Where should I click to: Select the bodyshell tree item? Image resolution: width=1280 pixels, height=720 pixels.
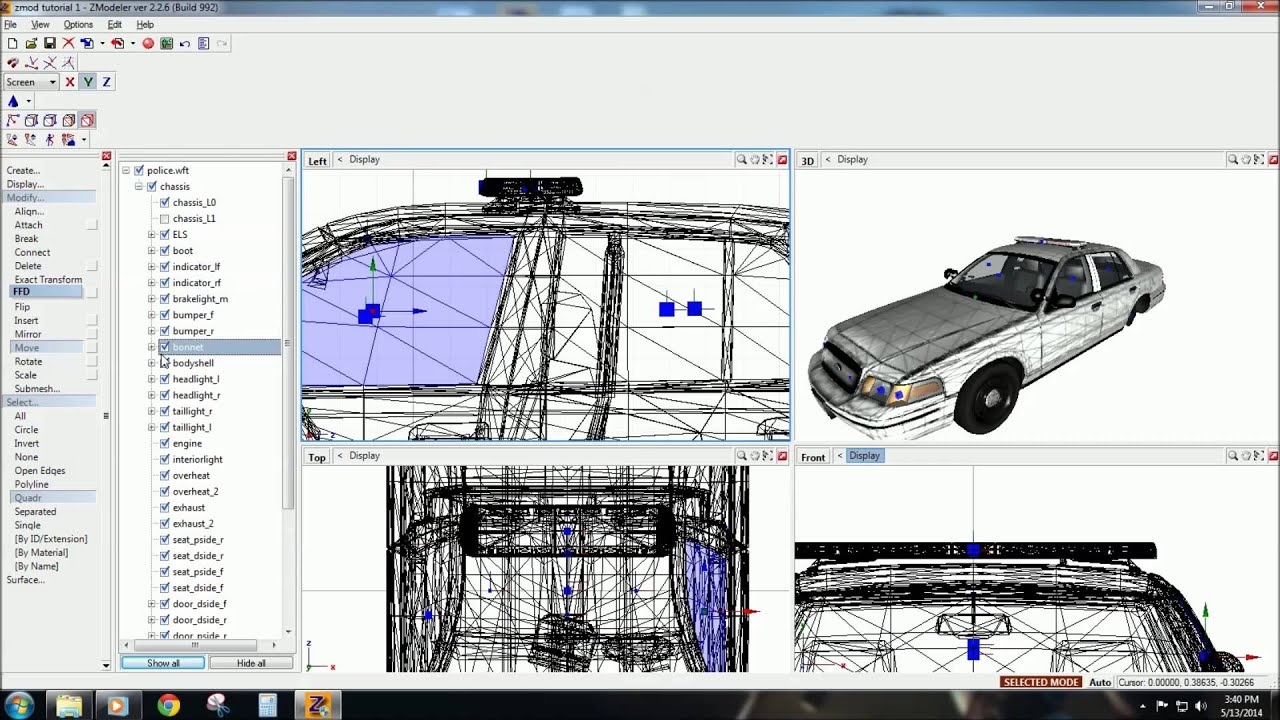[193, 363]
